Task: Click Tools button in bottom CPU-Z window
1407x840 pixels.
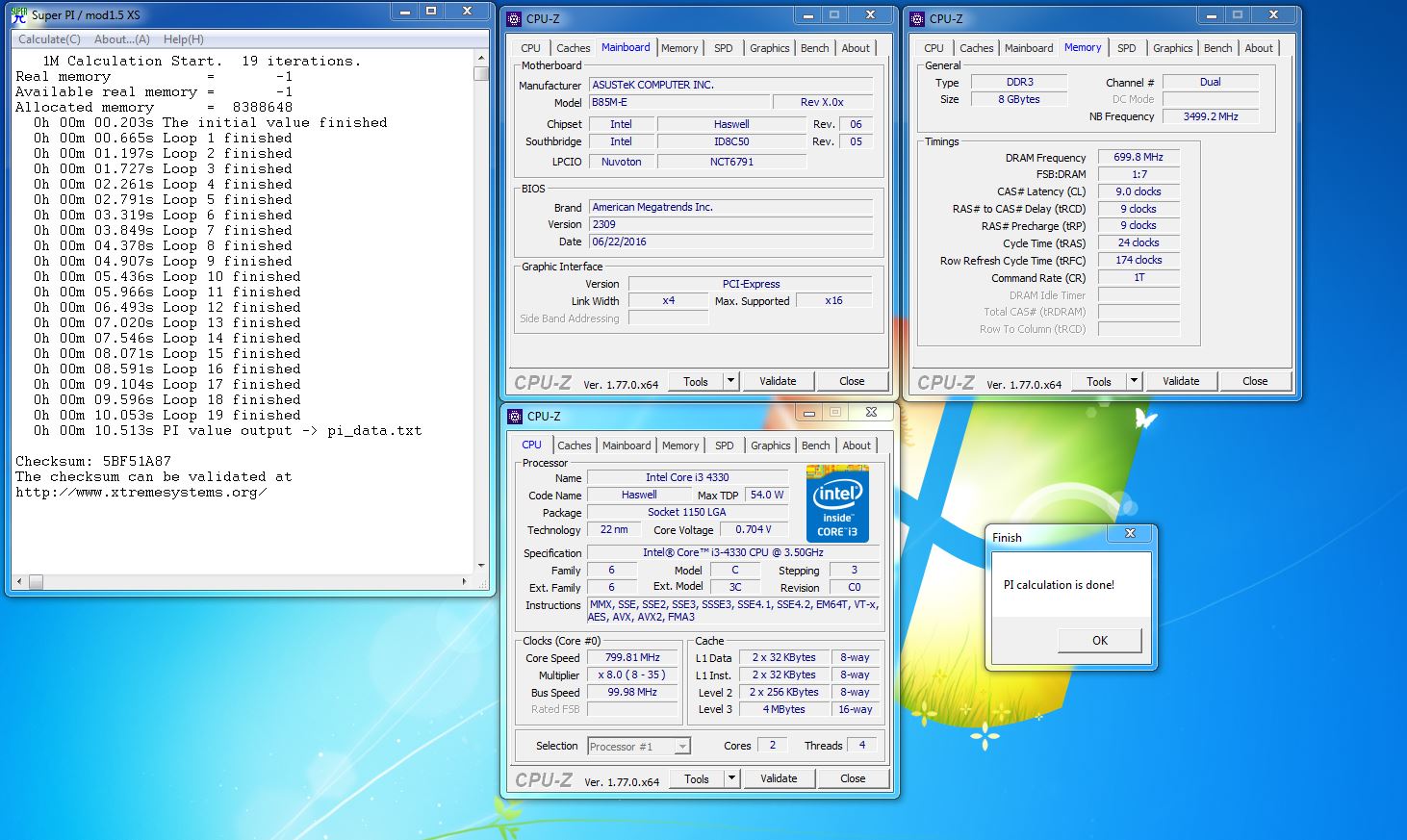Action: point(696,778)
